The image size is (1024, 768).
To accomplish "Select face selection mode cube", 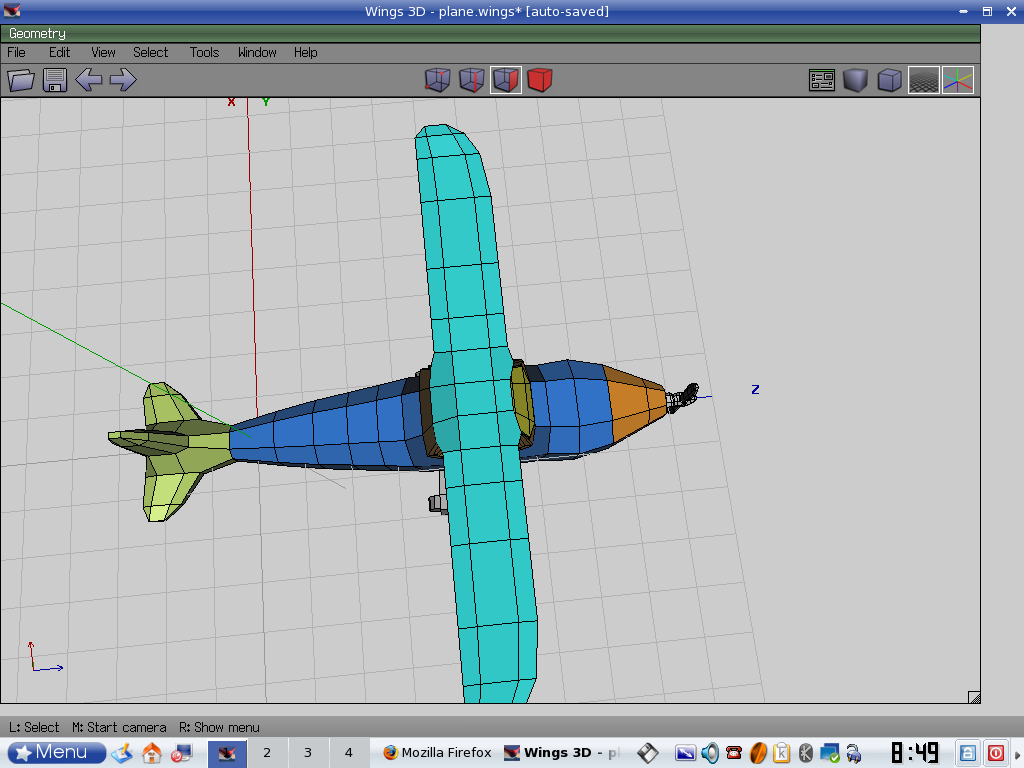I will [x=506, y=80].
